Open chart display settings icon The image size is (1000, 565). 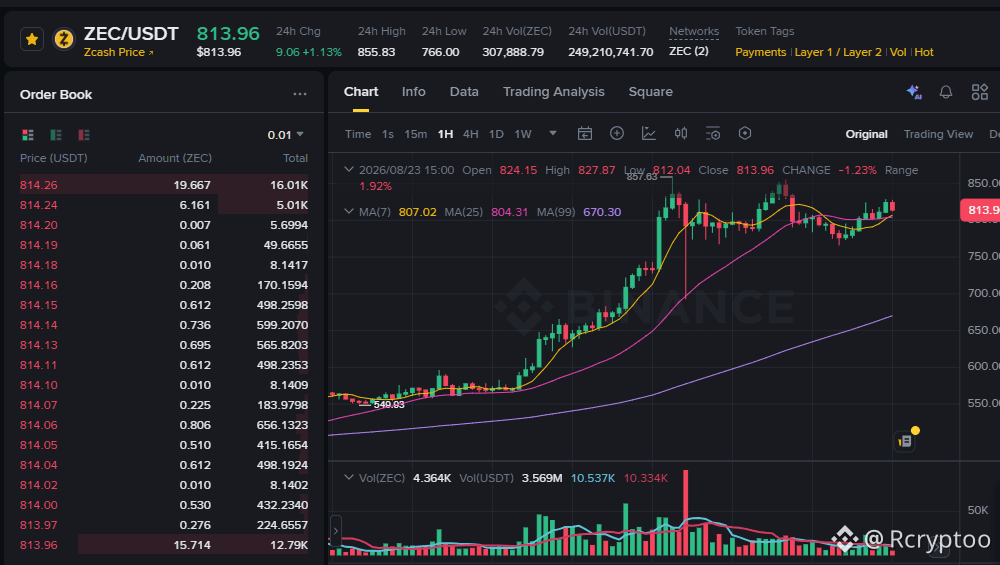click(x=713, y=133)
